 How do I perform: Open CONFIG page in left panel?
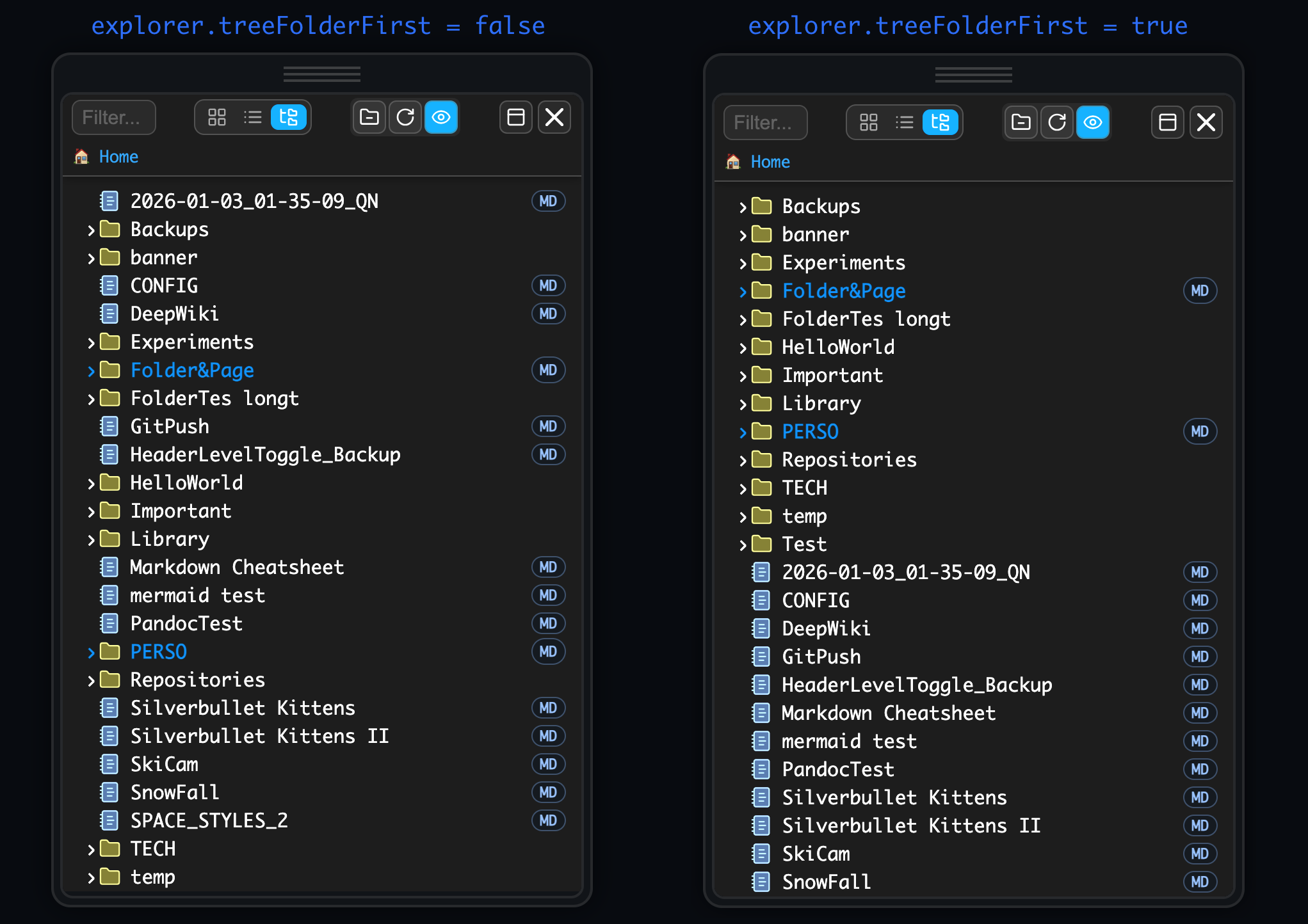(x=164, y=285)
